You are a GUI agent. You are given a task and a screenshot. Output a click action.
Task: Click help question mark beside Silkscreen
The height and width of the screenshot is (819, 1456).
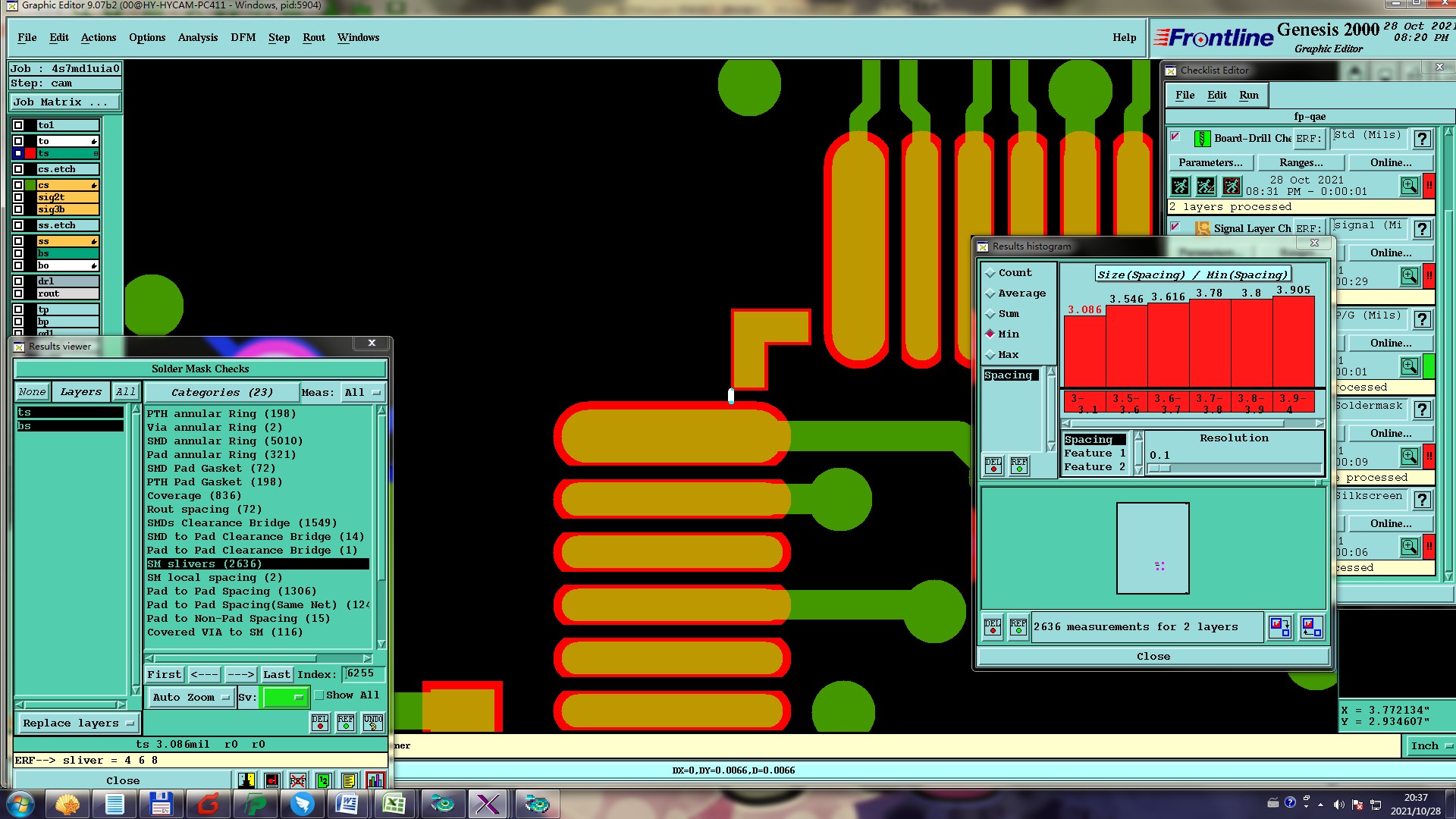click(1423, 500)
